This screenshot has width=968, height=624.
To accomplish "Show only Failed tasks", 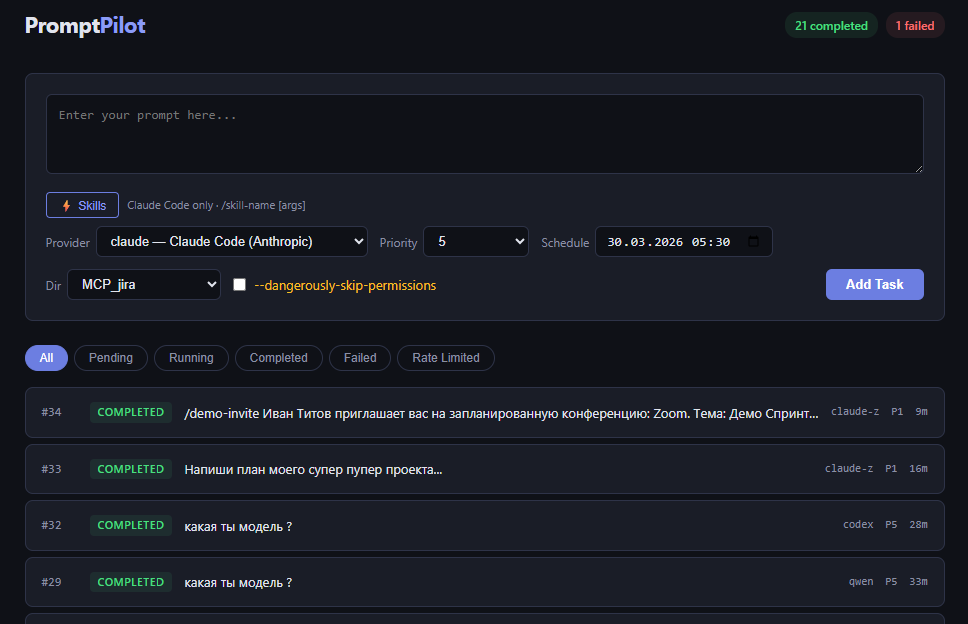I will [x=360, y=358].
